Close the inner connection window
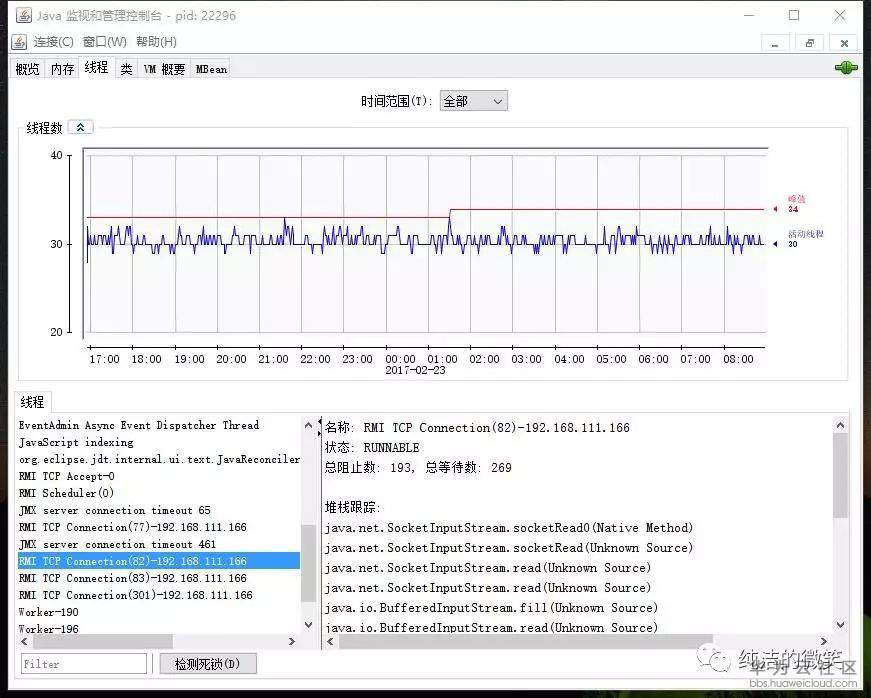Screen dimensions: 871x698 coord(844,43)
